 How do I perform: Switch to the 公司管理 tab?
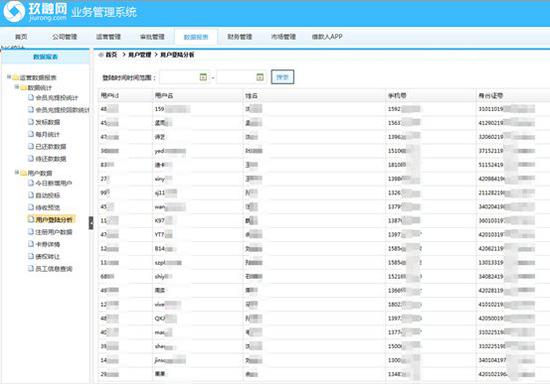coord(65,36)
